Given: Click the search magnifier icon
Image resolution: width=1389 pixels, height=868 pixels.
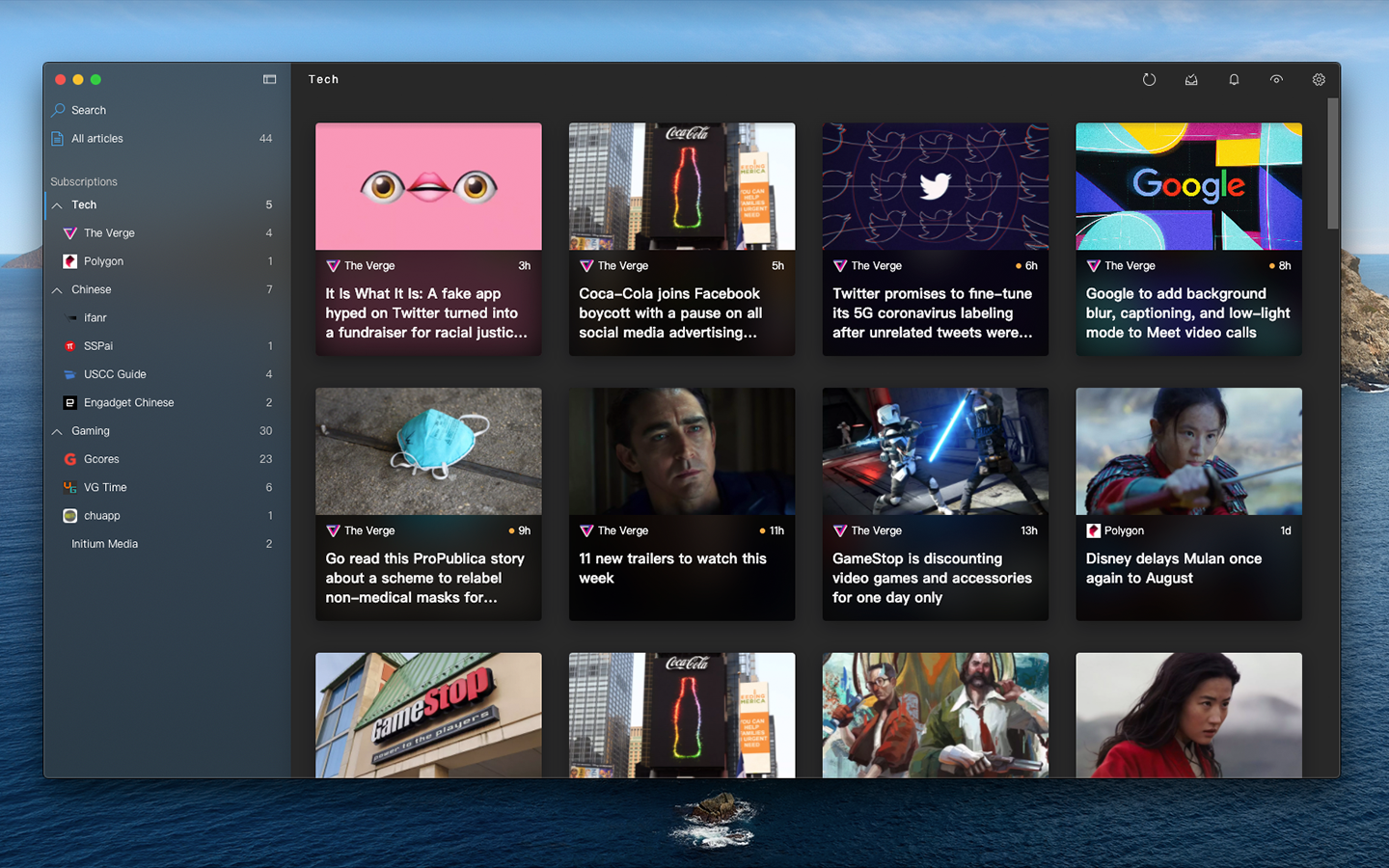Looking at the screenshot, I should (59, 110).
